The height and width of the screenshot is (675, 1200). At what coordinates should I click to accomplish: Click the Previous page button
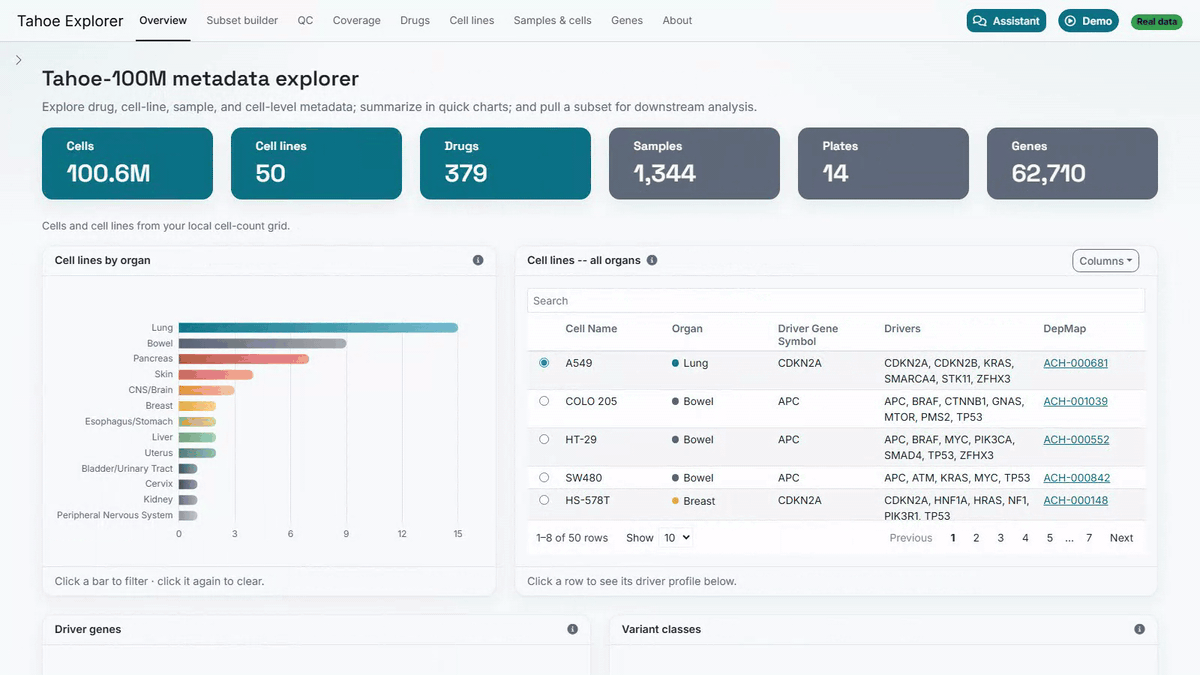(911, 538)
